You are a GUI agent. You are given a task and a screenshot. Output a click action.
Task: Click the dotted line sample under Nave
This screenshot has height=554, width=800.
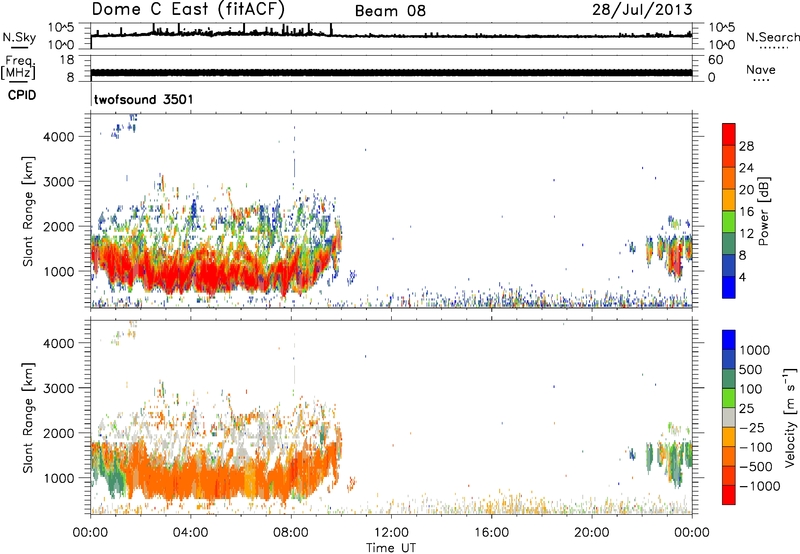click(761, 80)
